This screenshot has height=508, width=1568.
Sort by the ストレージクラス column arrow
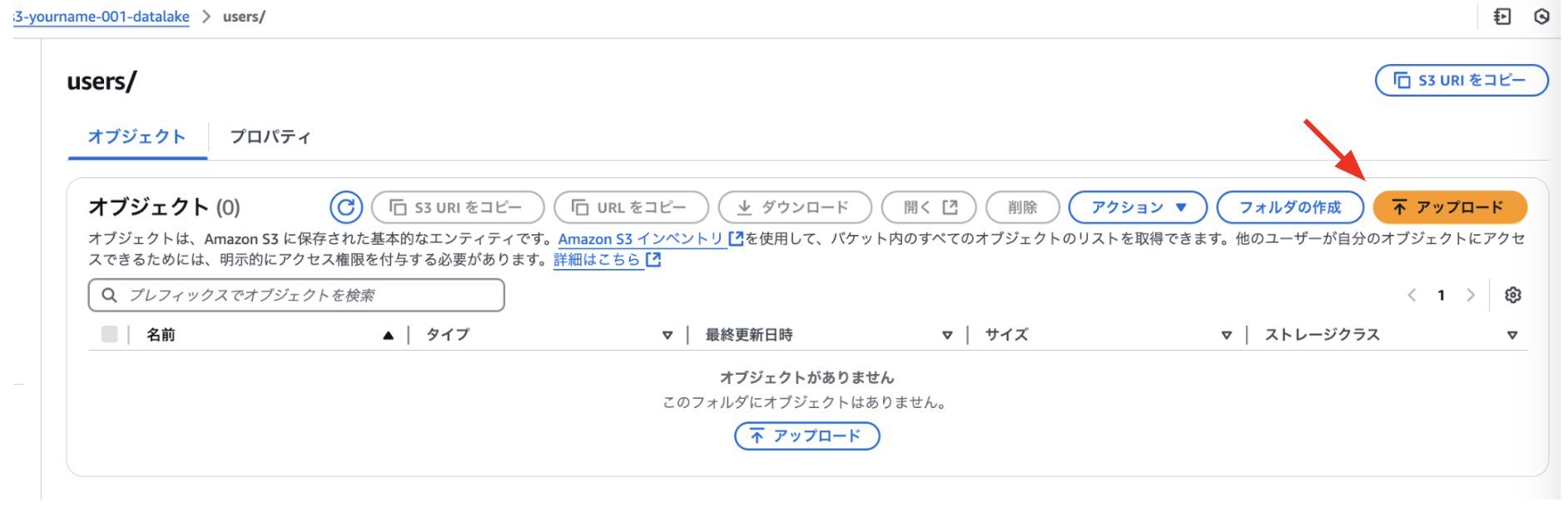click(1512, 335)
